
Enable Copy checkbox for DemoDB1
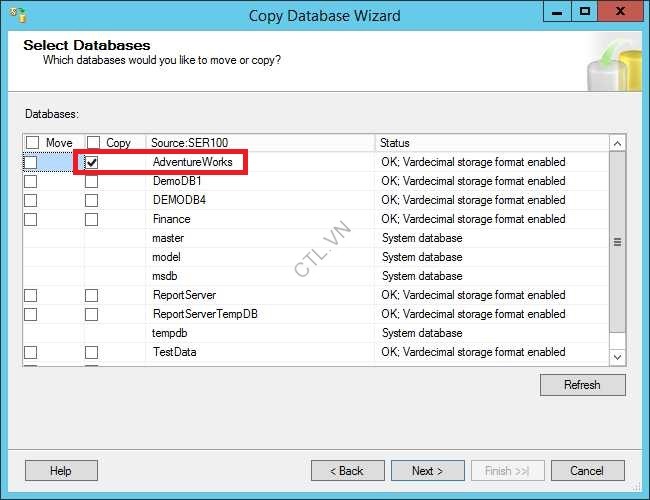click(x=92, y=182)
